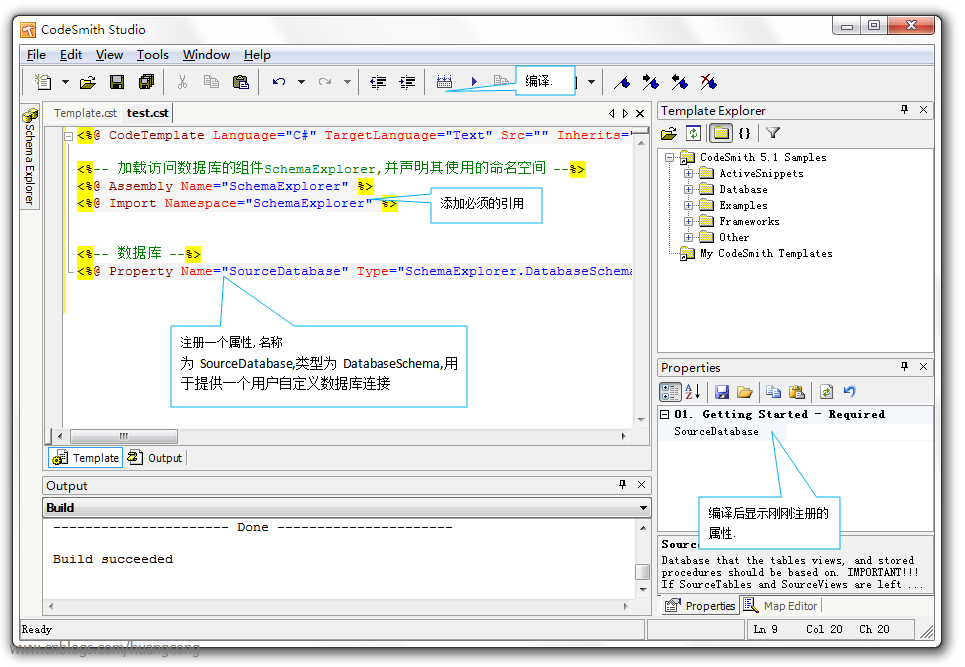Open the Build output source dropdown
965x667 pixels.
click(643, 508)
